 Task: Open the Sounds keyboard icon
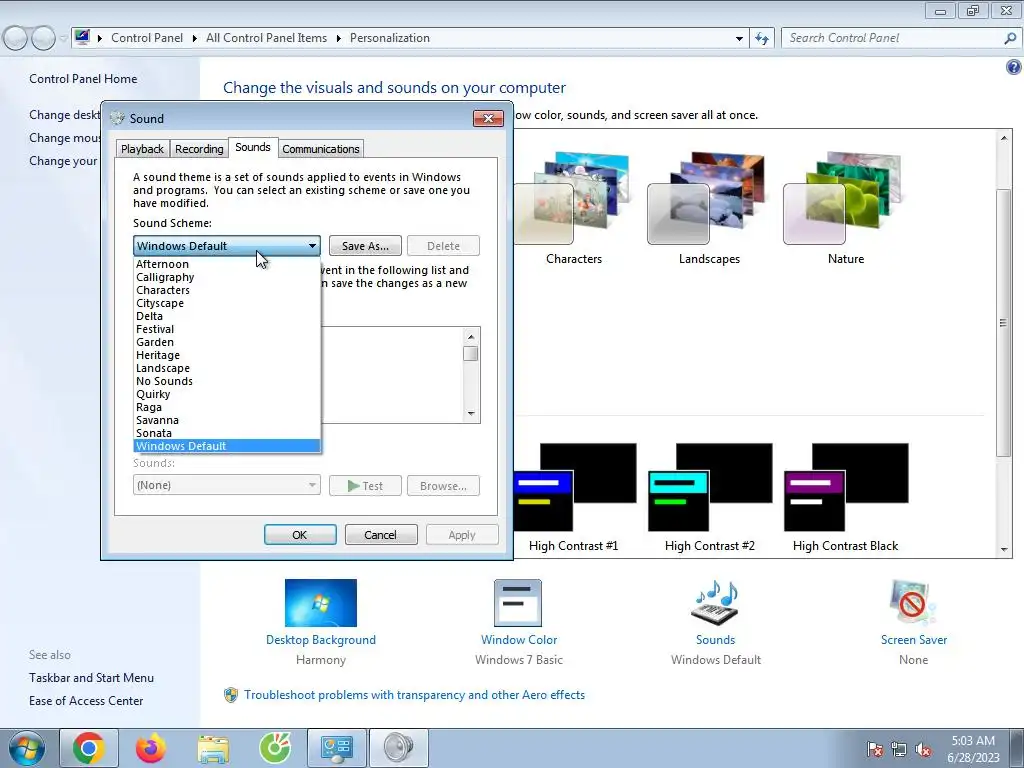[715, 603]
